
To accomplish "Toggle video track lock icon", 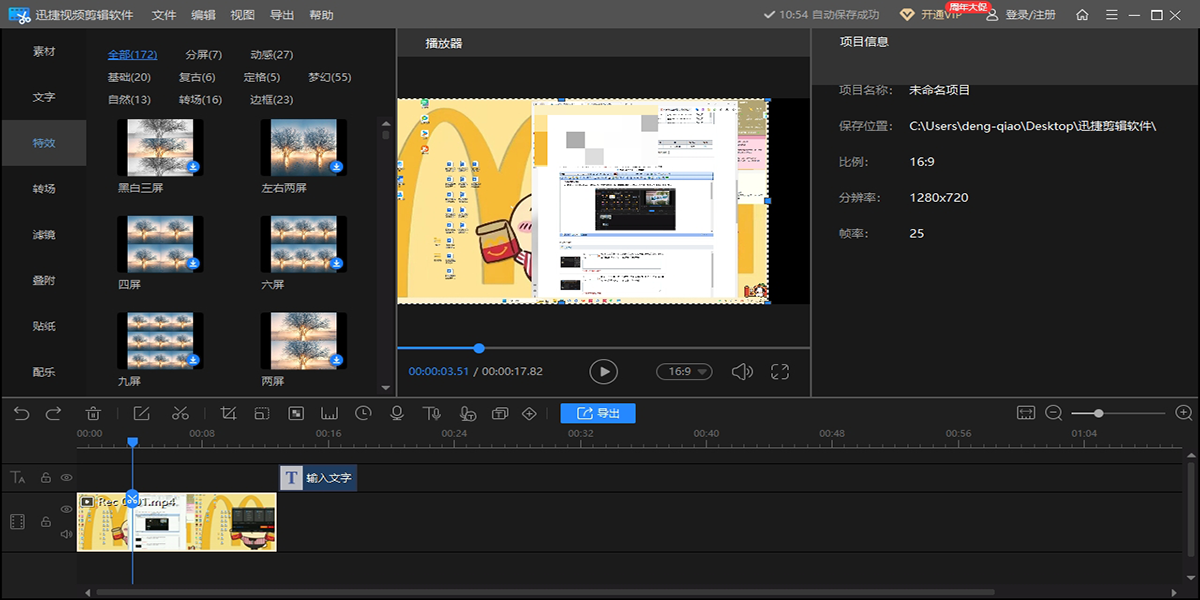I will [45, 521].
